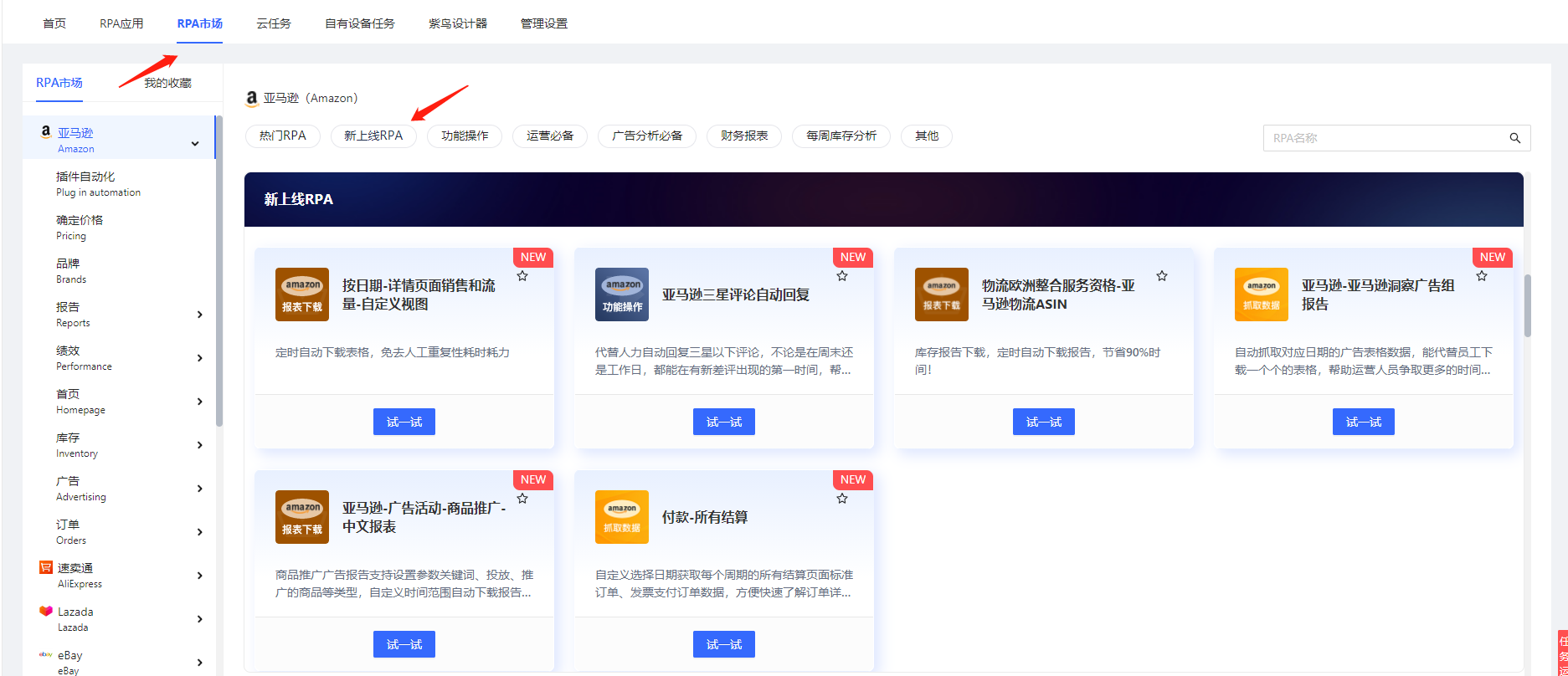Image resolution: width=1568 pixels, height=676 pixels.
Task: Open the 云任务 tab
Action: tap(274, 23)
